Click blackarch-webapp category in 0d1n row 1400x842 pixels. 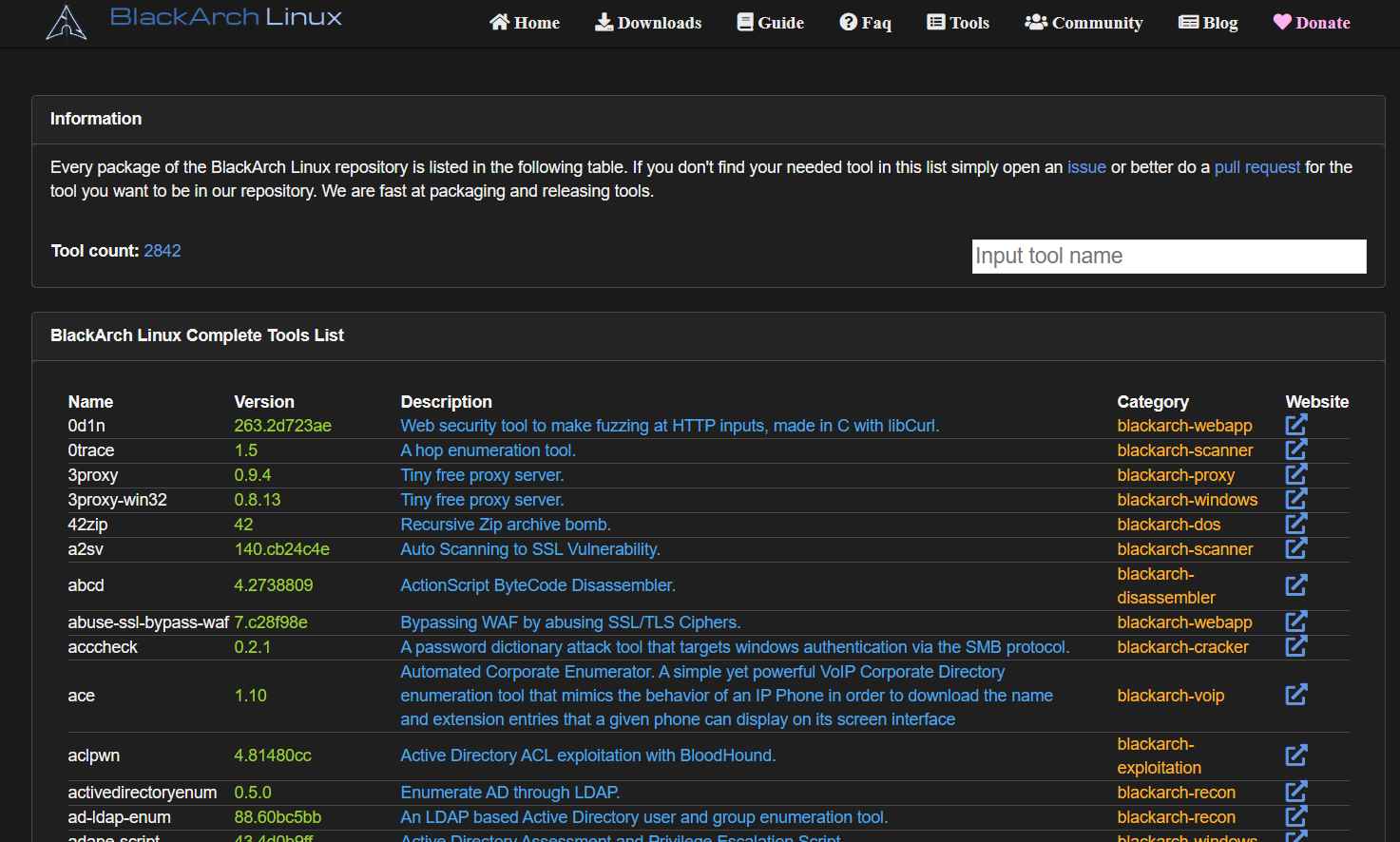1184,426
